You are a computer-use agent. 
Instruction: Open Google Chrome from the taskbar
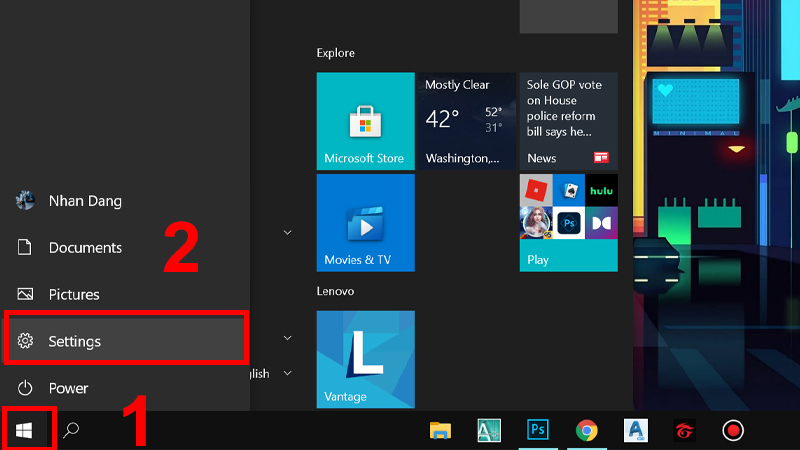[x=587, y=431]
